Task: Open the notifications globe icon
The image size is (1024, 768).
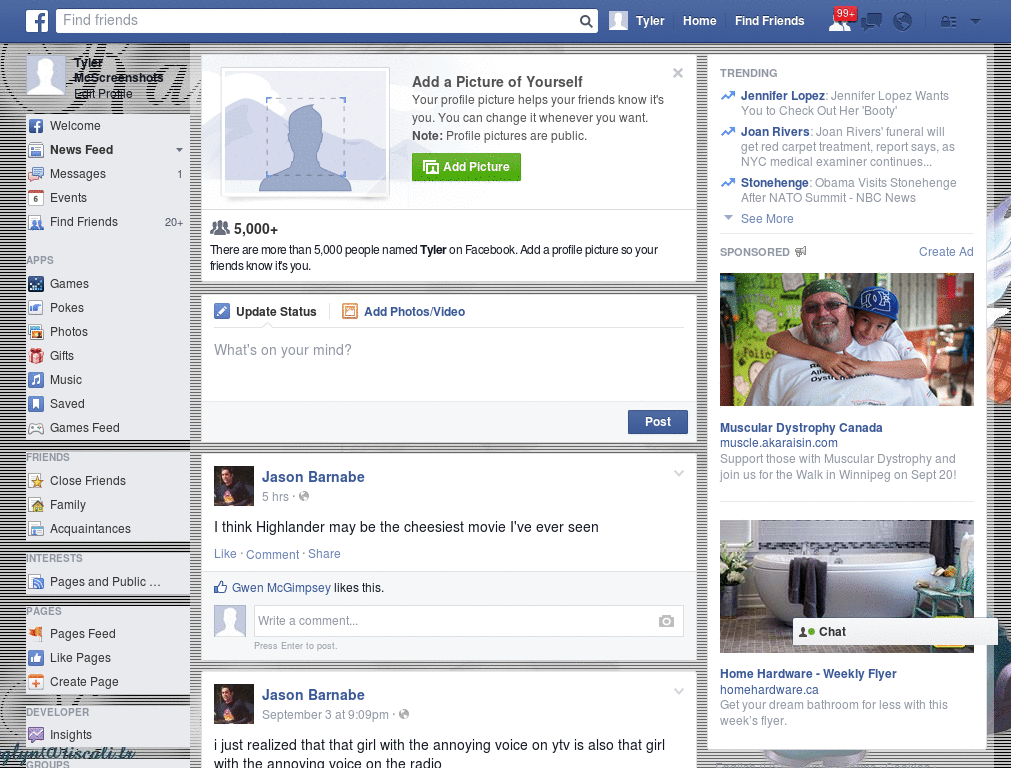Action: tap(903, 22)
